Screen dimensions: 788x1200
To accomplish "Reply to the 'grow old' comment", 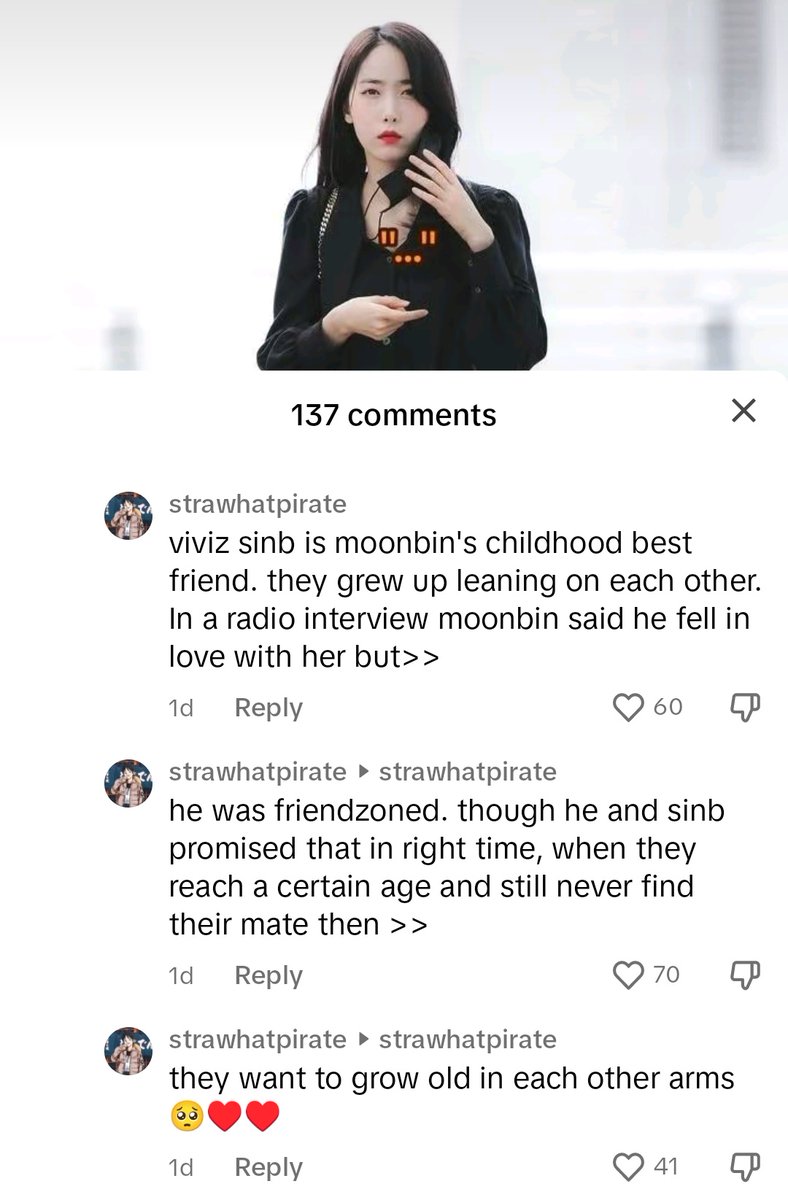I will [x=268, y=1166].
